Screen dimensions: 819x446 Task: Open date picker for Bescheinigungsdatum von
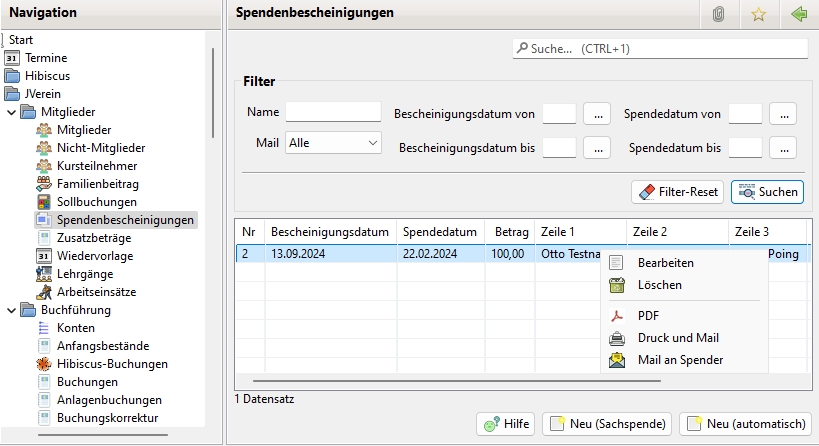click(597, 114)
